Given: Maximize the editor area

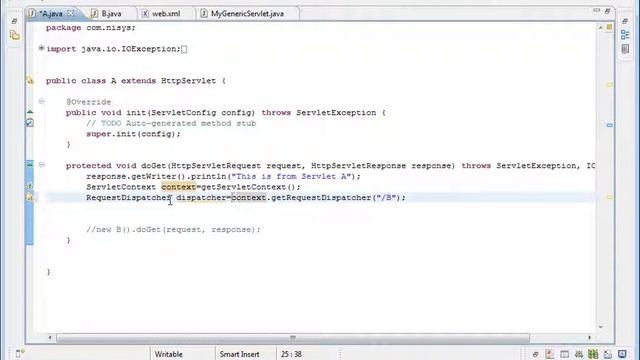Looking at the screenshot, I should click(x=607, y=11).
